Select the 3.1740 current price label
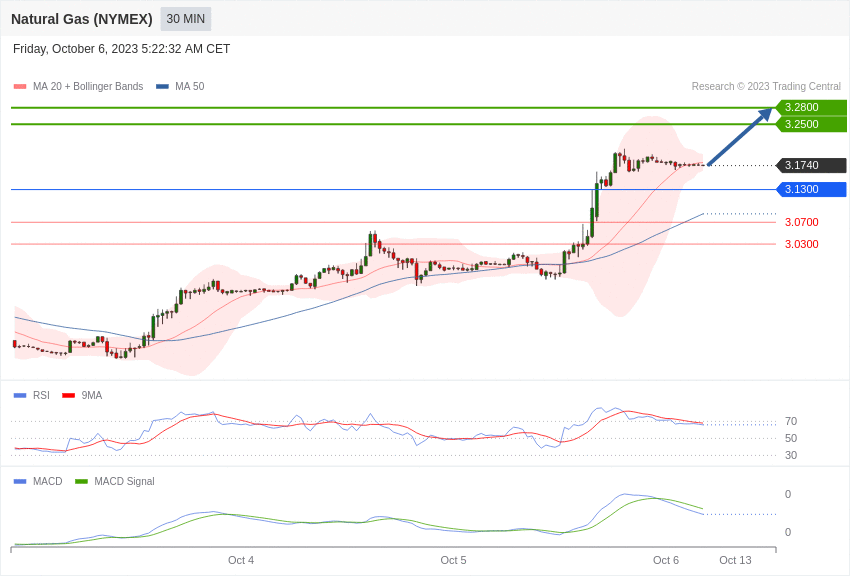The image size is (850, 576). click(x=811, y=165)
